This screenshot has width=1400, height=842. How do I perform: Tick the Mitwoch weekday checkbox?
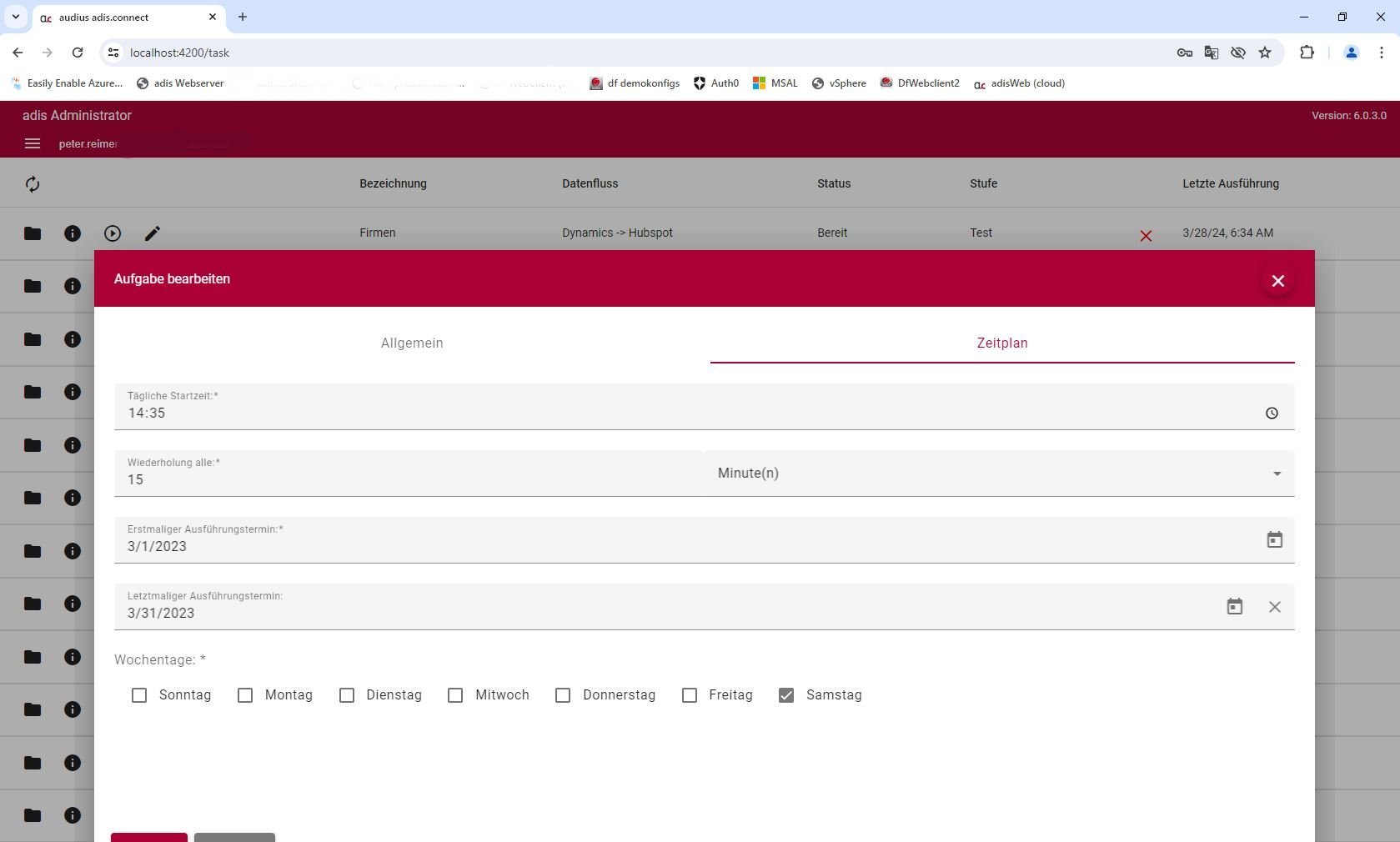pos(455,695)
